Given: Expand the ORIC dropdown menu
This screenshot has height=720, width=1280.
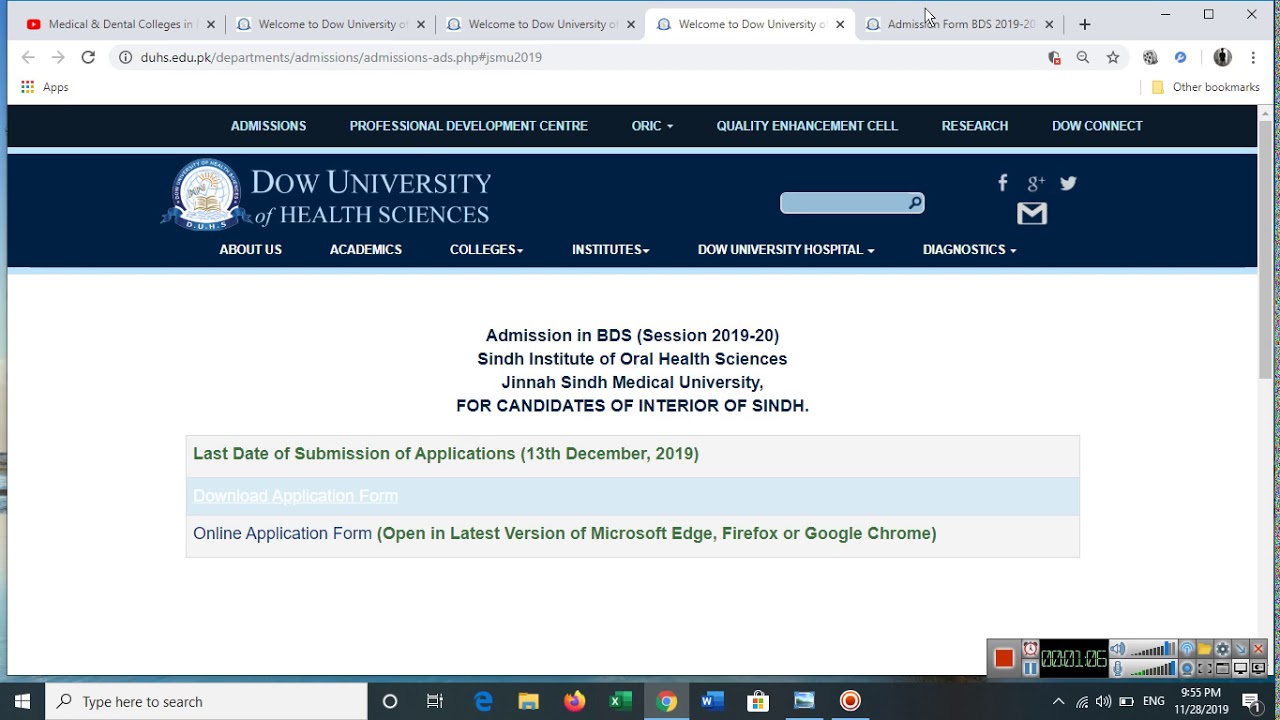Looking at the screenshot, I should coord(652,126).
